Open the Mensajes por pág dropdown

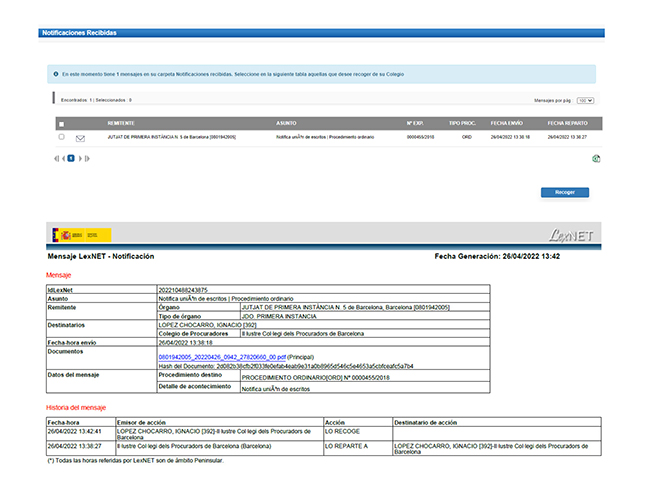point(585,101)
